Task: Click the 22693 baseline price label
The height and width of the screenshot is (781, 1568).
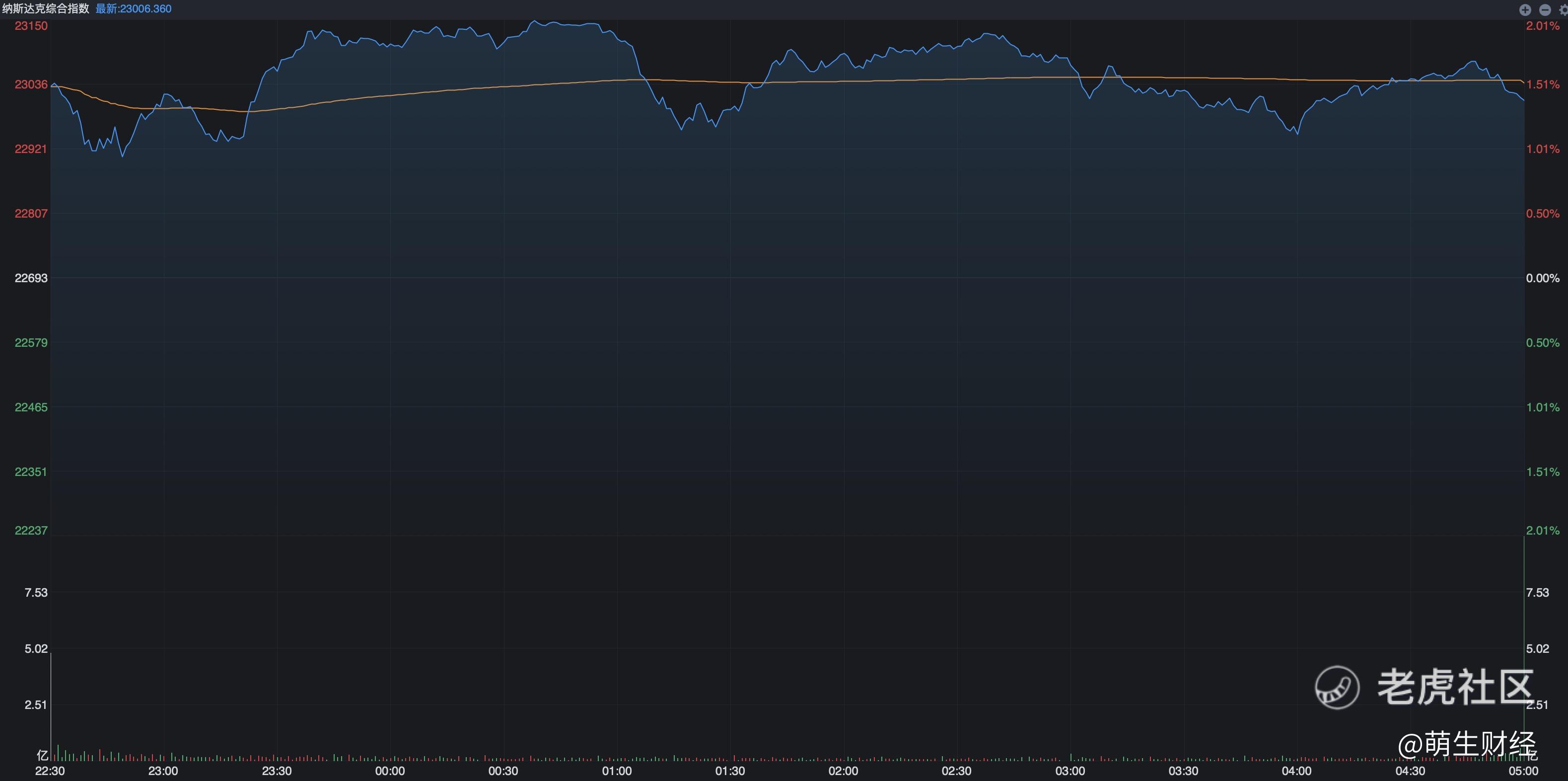Action: click(31, 278)
